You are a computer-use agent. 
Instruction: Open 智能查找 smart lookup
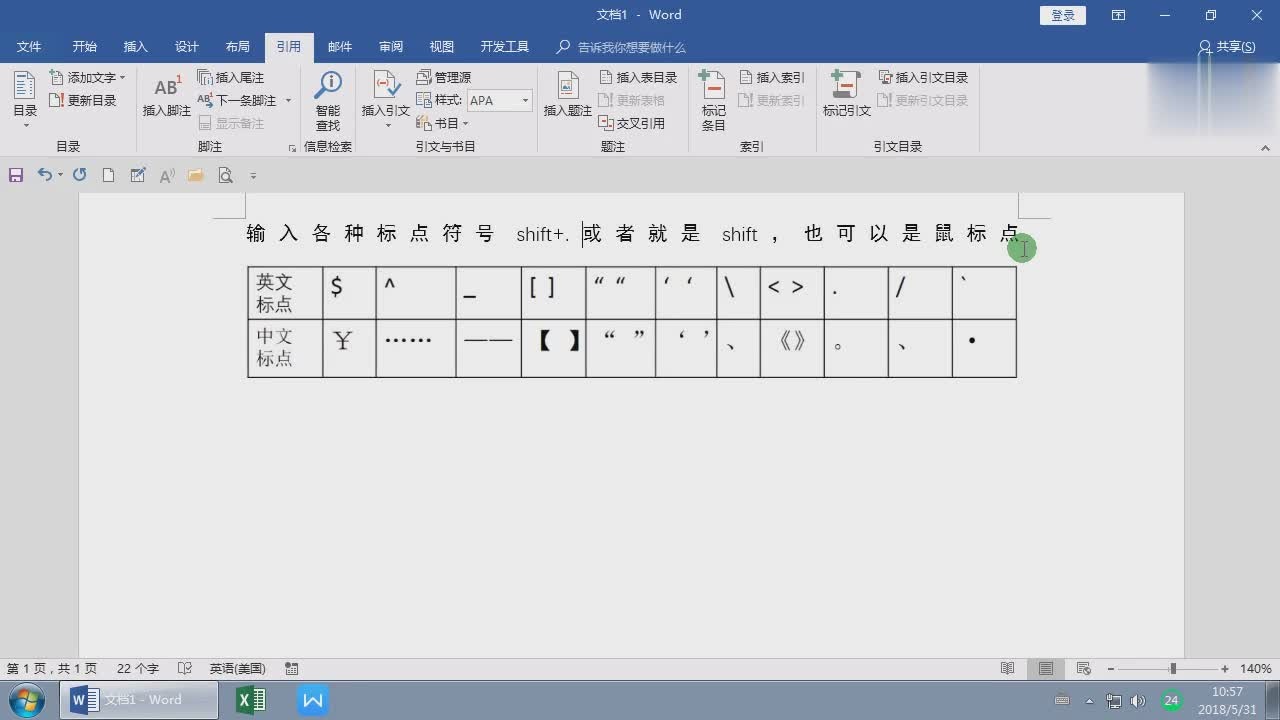pyautogui.click(x=328, y=100)
